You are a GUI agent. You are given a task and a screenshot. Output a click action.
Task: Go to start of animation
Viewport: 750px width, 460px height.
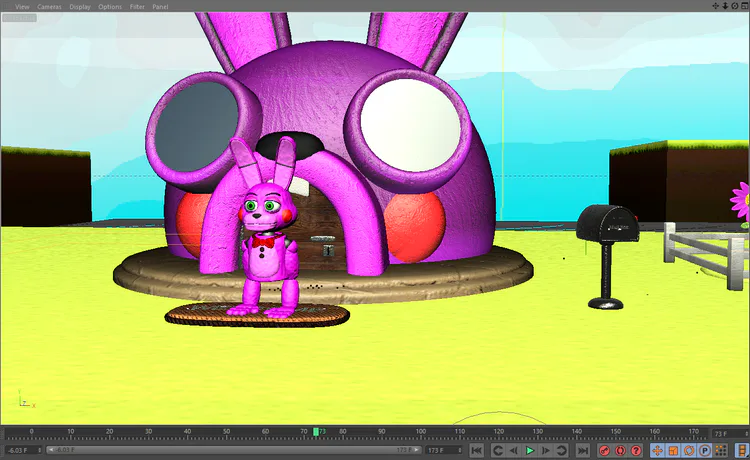(x=476, y=450)
